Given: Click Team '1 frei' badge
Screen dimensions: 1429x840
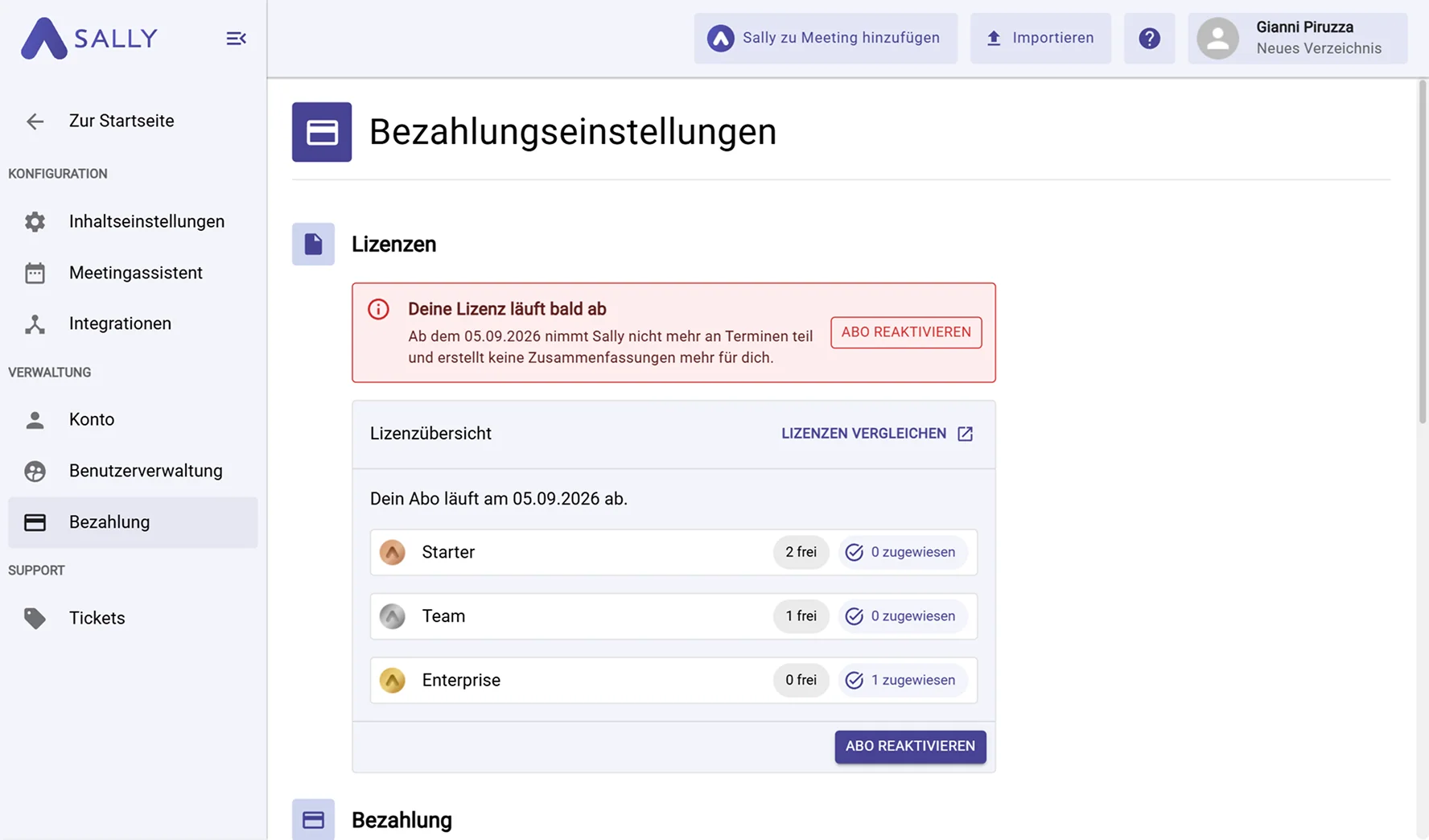Looking at the screenshot, I should [801, 616].
